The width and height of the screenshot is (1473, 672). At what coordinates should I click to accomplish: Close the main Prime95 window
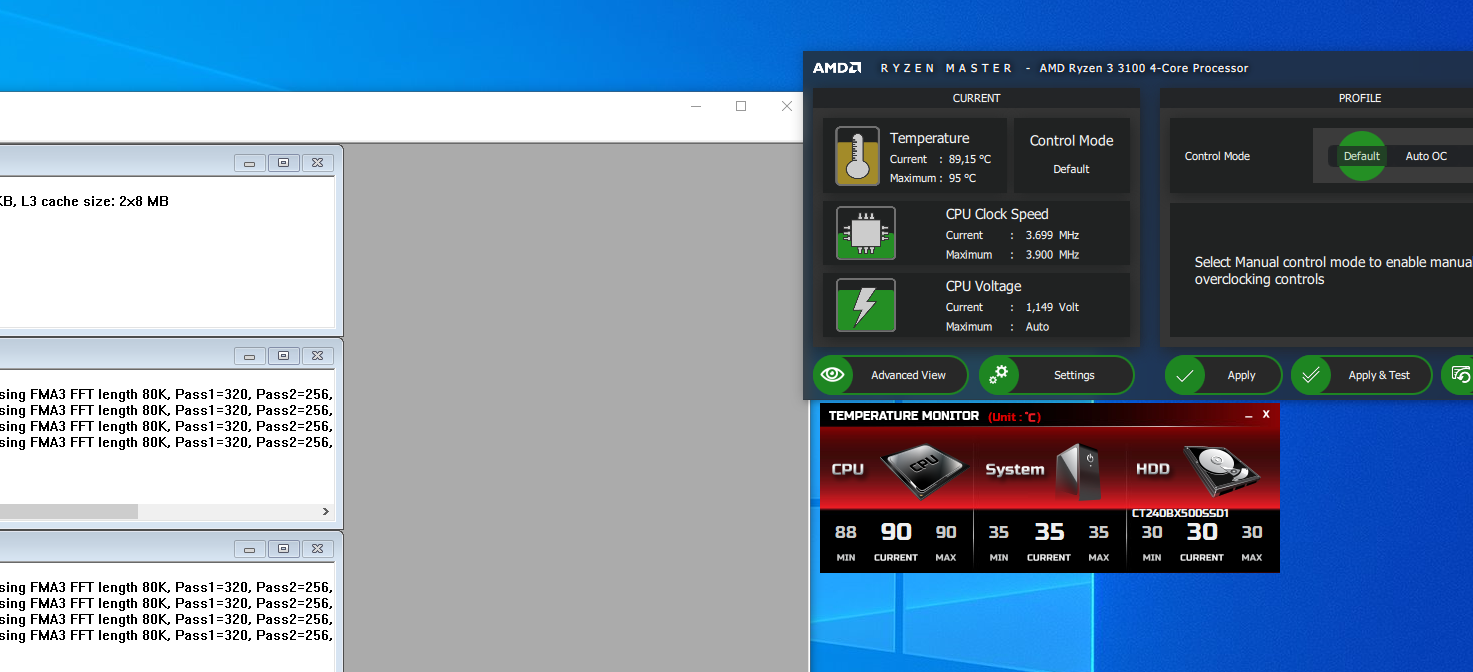click(787, 106)
